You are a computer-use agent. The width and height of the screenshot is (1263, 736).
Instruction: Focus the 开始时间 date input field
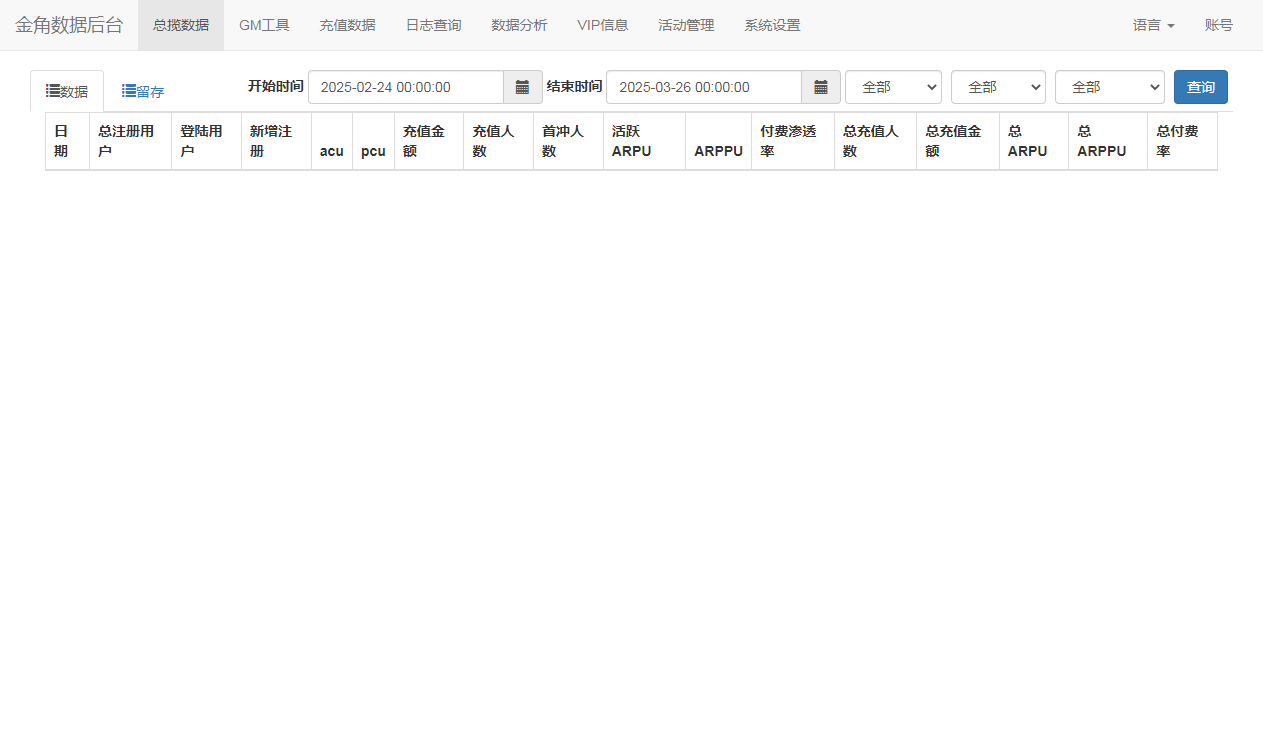coord(406,87)
